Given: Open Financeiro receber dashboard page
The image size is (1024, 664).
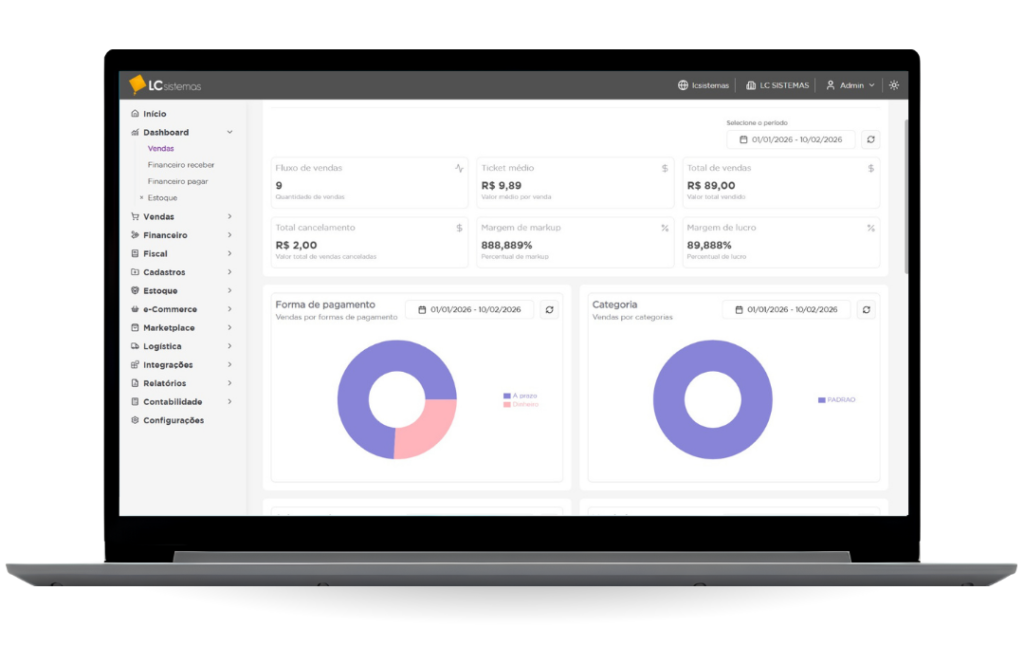Looking at the screenshot, I should pos(181,165).
